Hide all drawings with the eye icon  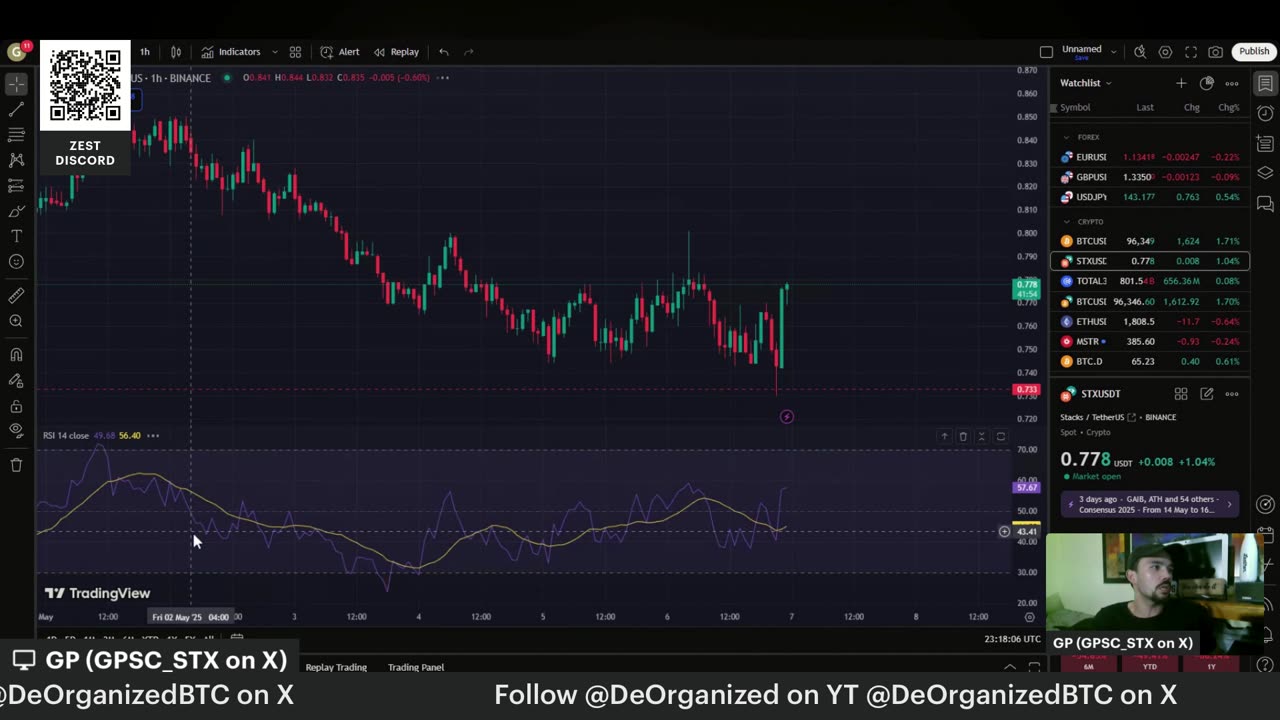pos(16,431)
